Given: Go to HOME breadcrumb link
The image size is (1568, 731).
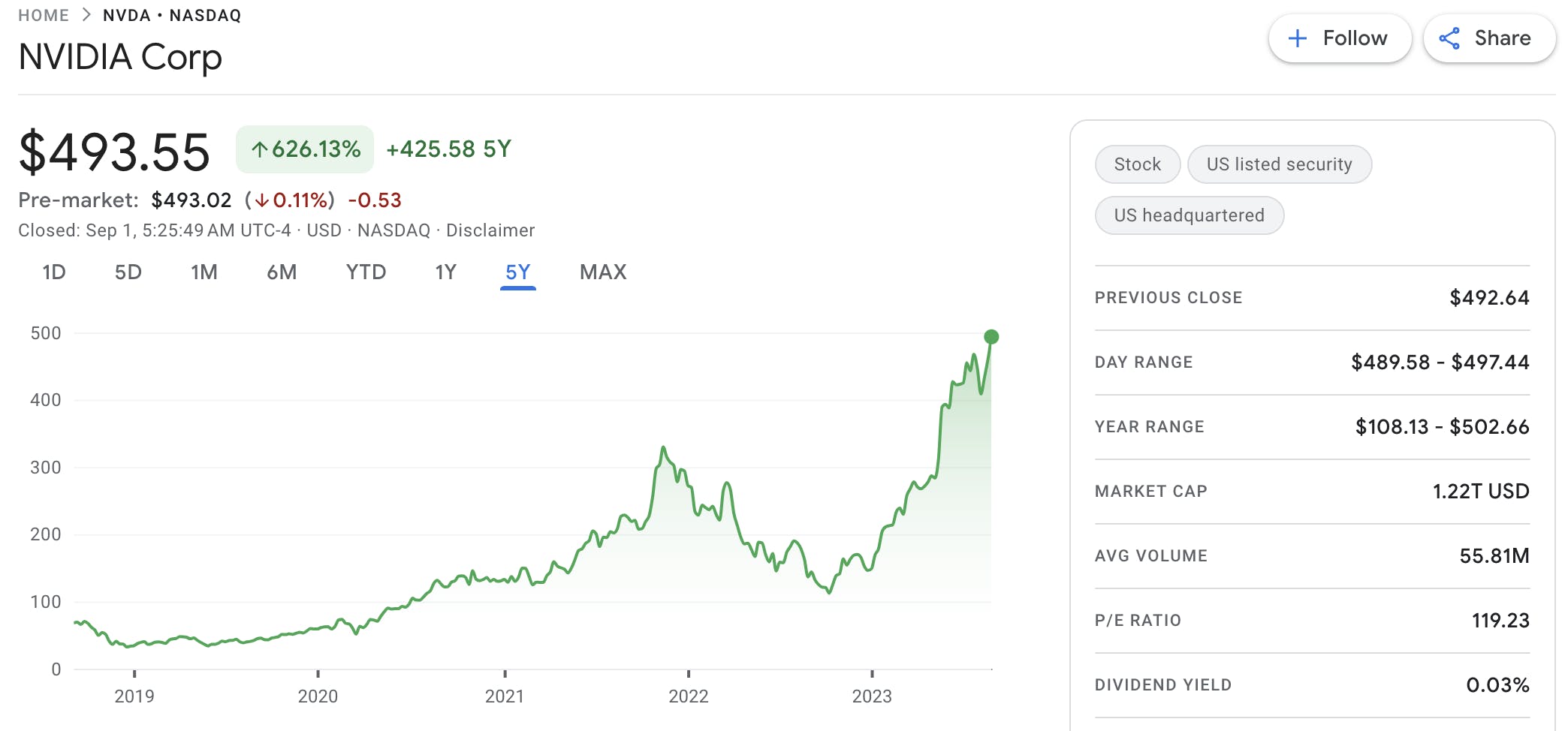Looking at the screenshot, I should click(44, 15).
